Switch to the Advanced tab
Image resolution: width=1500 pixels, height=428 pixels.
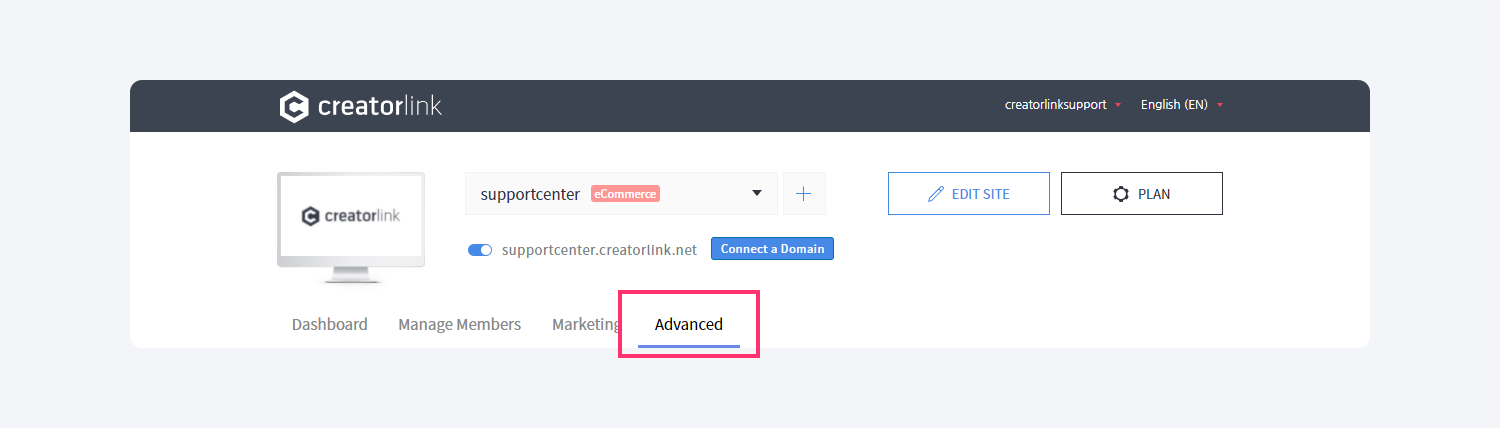coord(689,324)
